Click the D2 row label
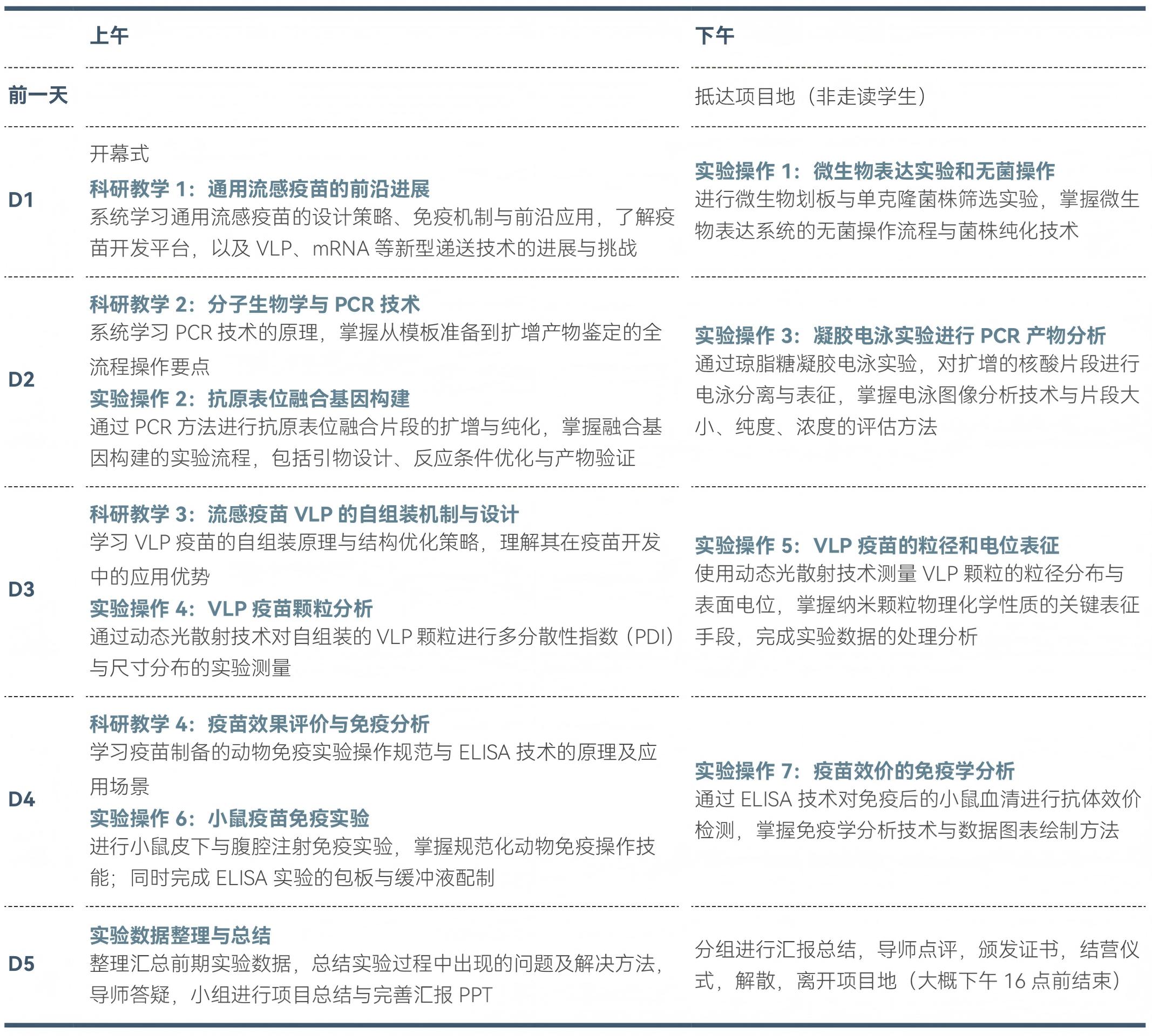1152x1036 pixels. tap(22, 379)
